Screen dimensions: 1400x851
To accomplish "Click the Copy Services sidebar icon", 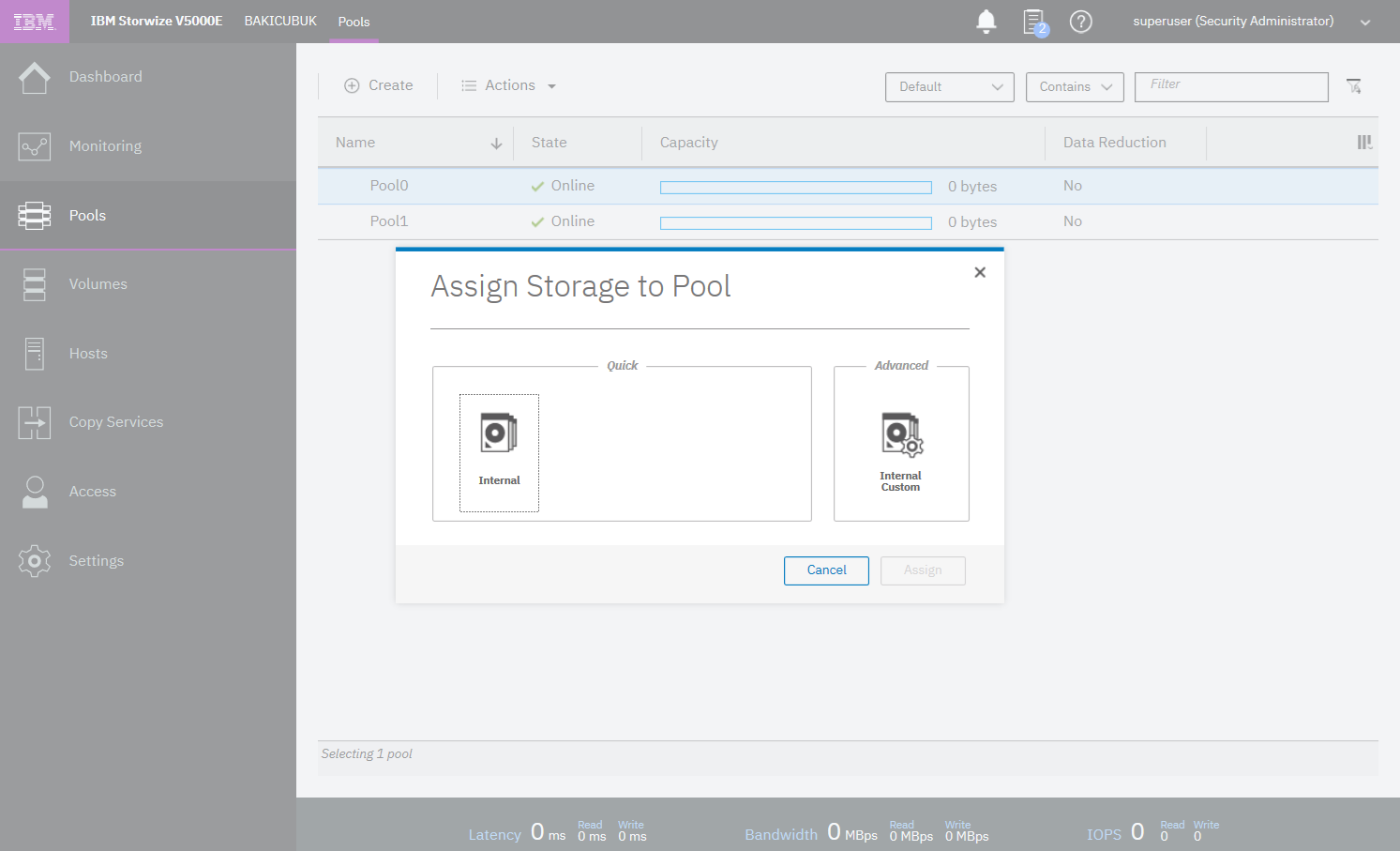I will pos(35,423).
